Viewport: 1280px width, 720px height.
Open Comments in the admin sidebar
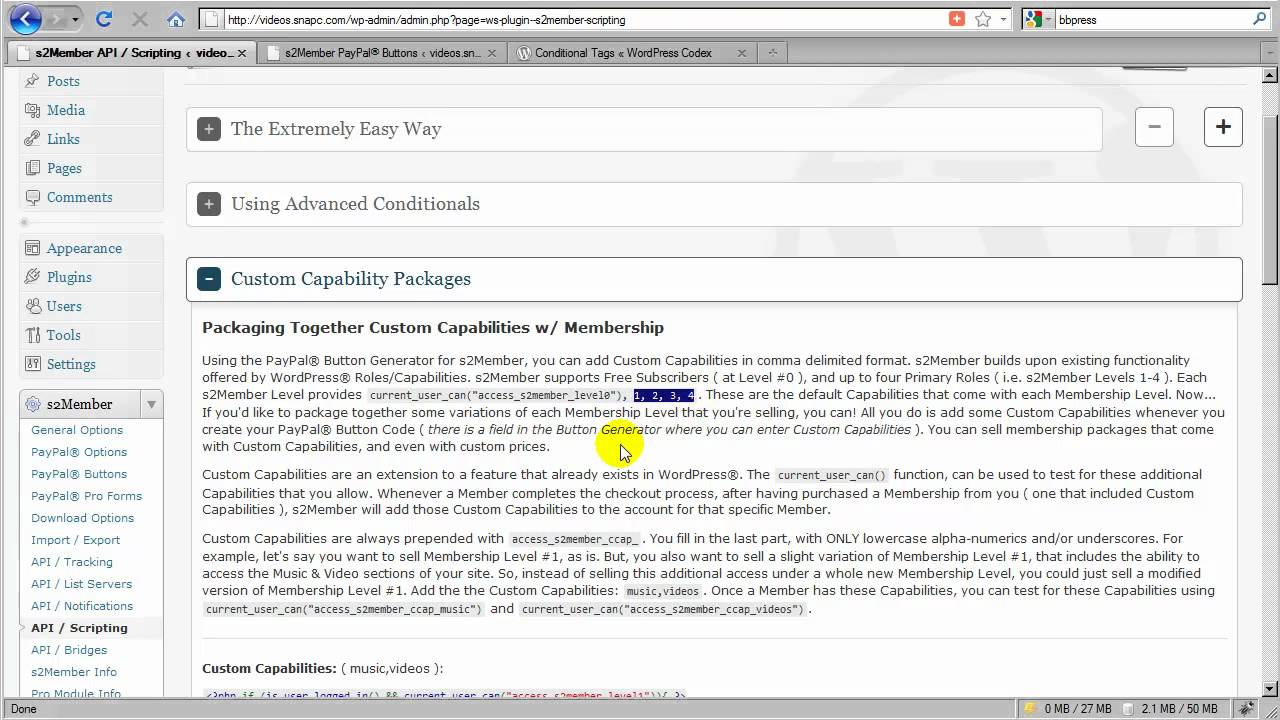click(79, 197)
